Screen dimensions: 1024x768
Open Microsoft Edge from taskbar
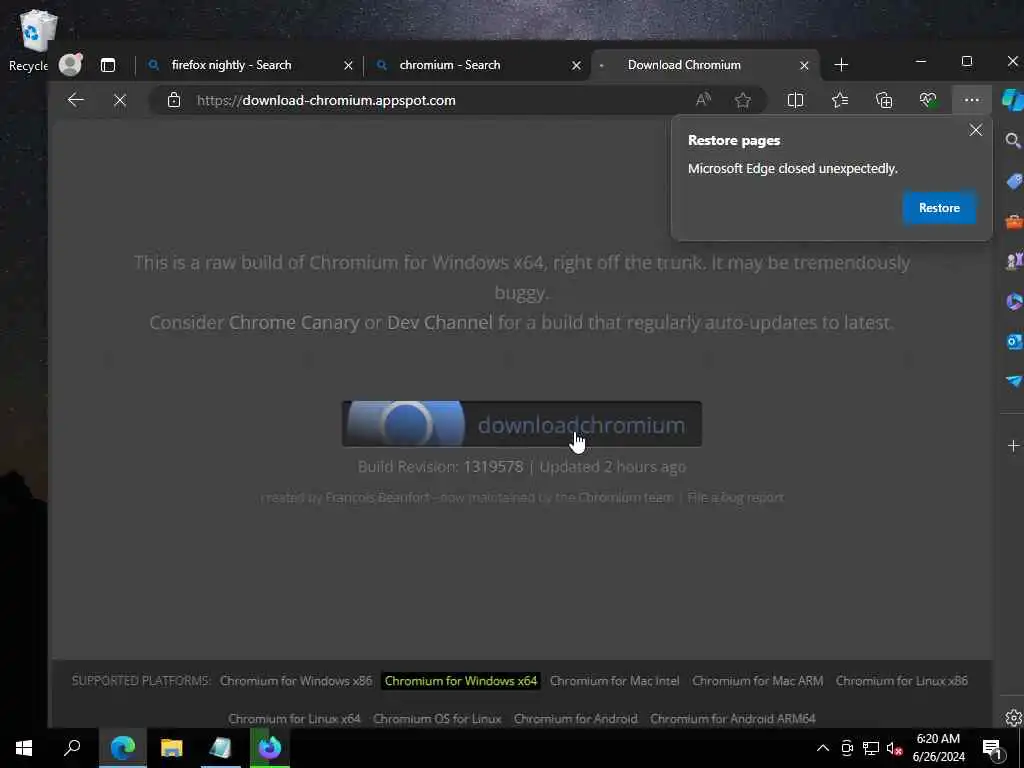pos(123,748)
